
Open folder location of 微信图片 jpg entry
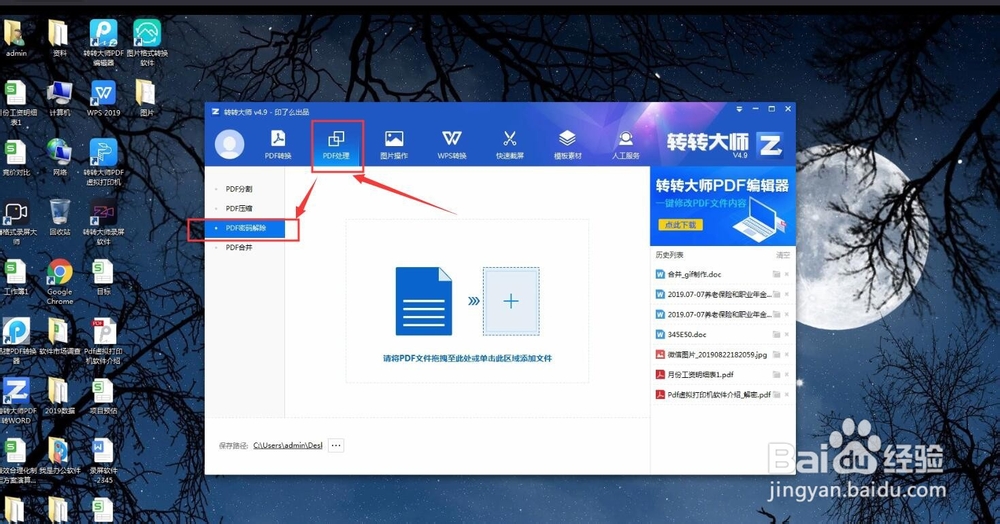tap(776, 354)
